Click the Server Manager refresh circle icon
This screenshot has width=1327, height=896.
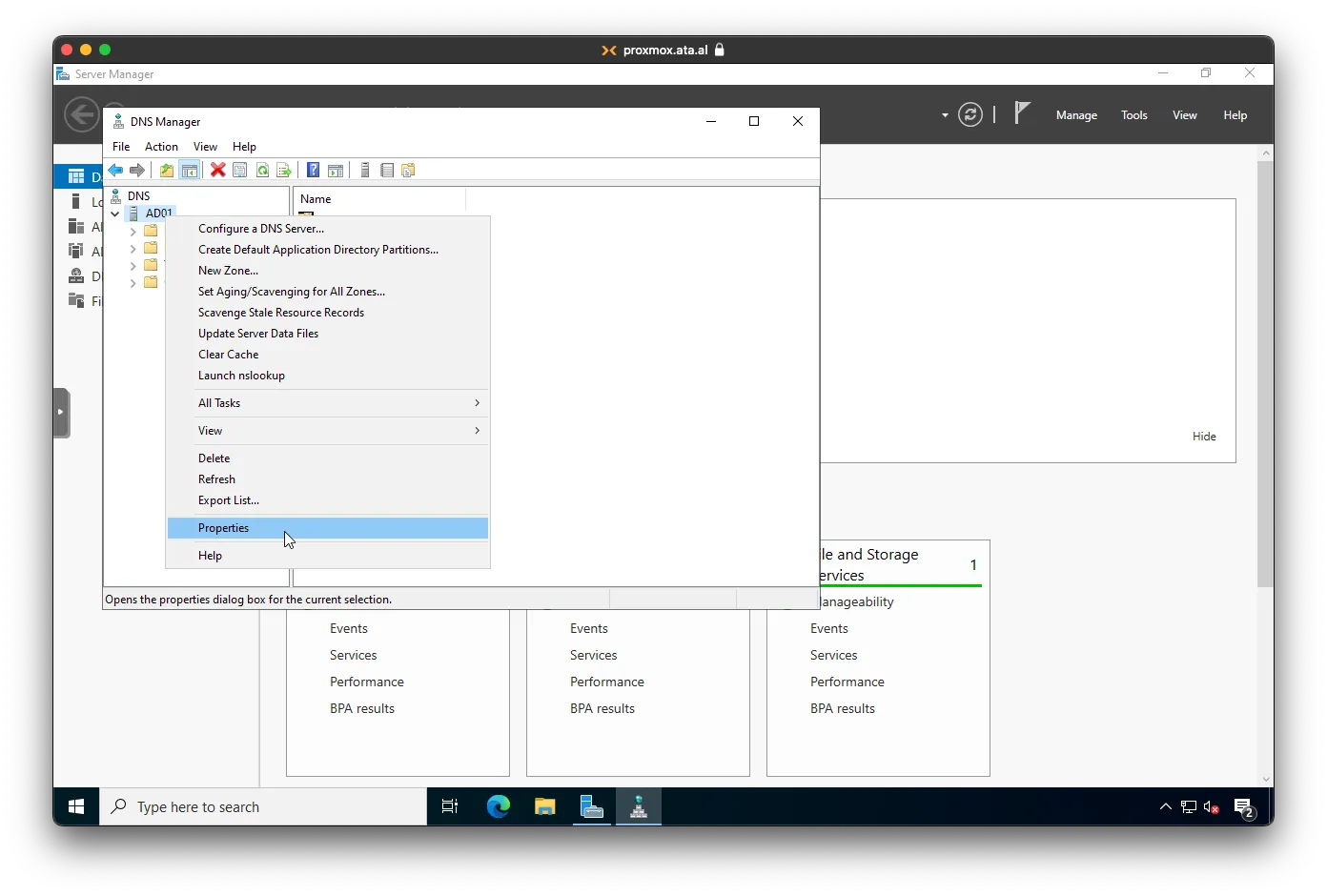pos(970,115)
